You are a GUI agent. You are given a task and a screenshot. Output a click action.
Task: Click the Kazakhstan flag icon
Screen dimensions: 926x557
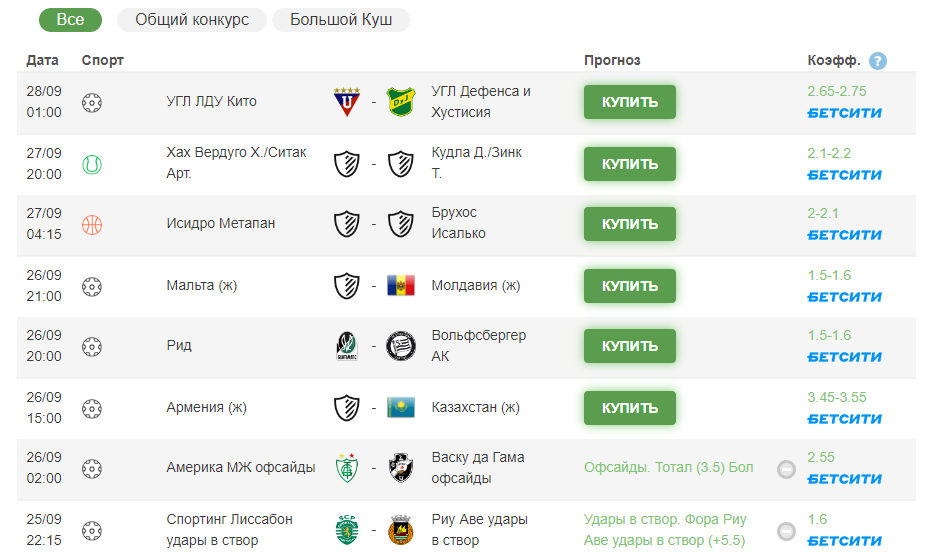click(x=401, y=408)
